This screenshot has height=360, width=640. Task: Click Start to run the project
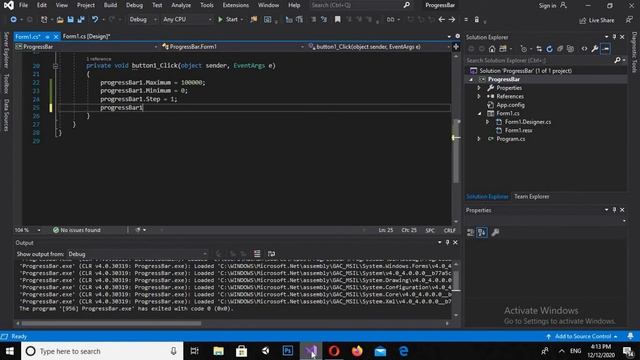point(228,19)
